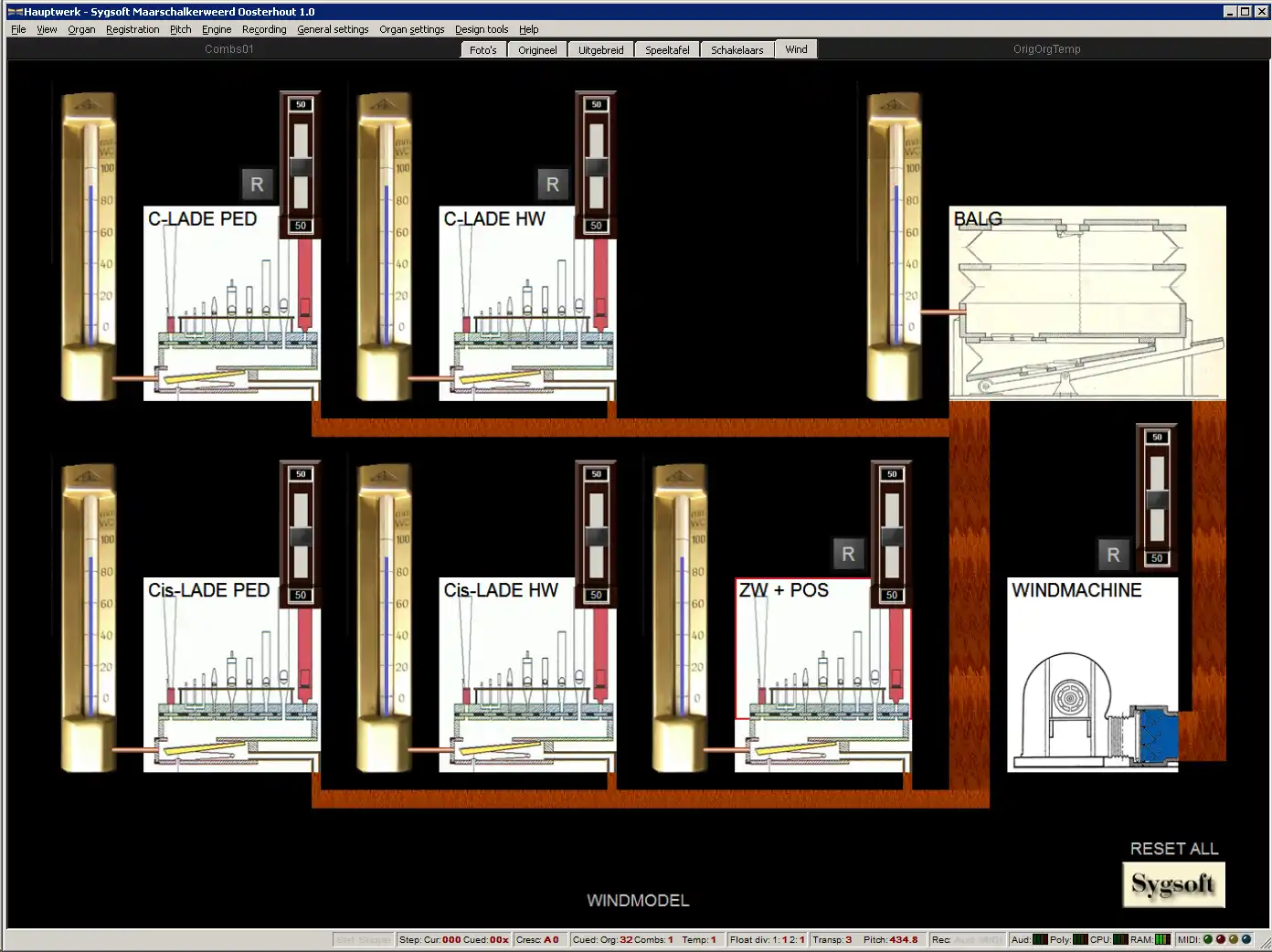Click the WINDMACHINE pressure slider knob
This screenshot has height=952, width=1272.
coord(1157,499)
